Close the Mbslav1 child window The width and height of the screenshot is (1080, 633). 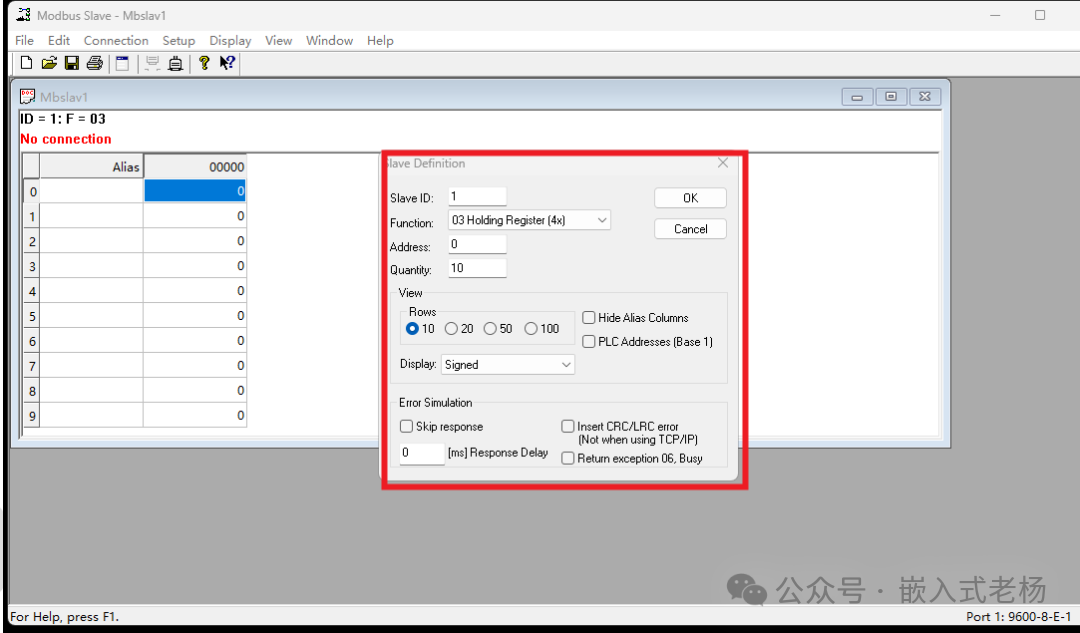tap(925, 97)
